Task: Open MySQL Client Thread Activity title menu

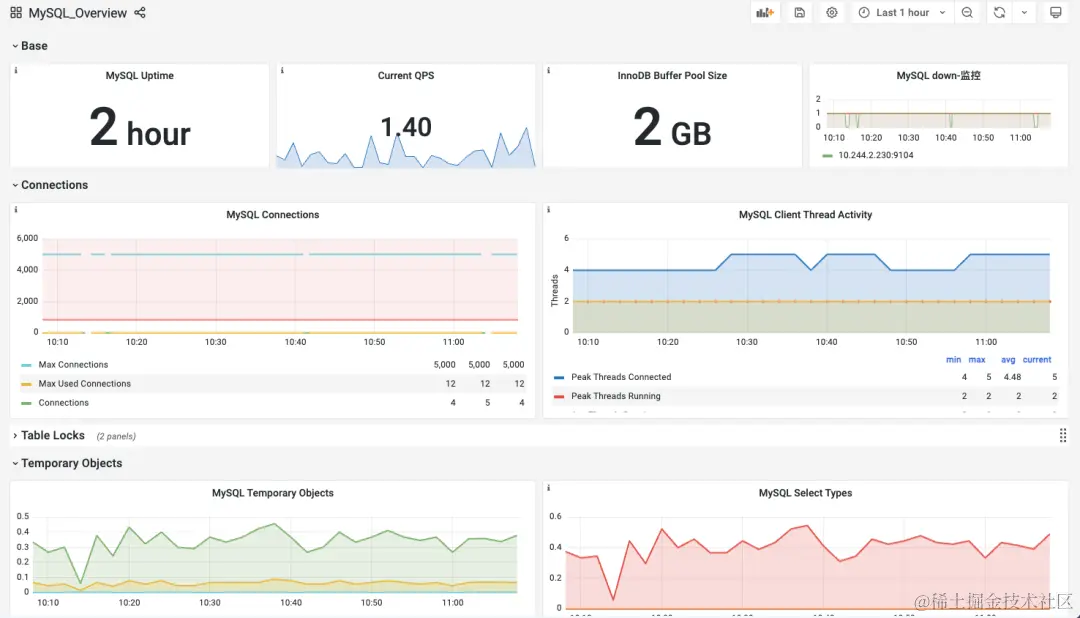Action: coord(805,215)
